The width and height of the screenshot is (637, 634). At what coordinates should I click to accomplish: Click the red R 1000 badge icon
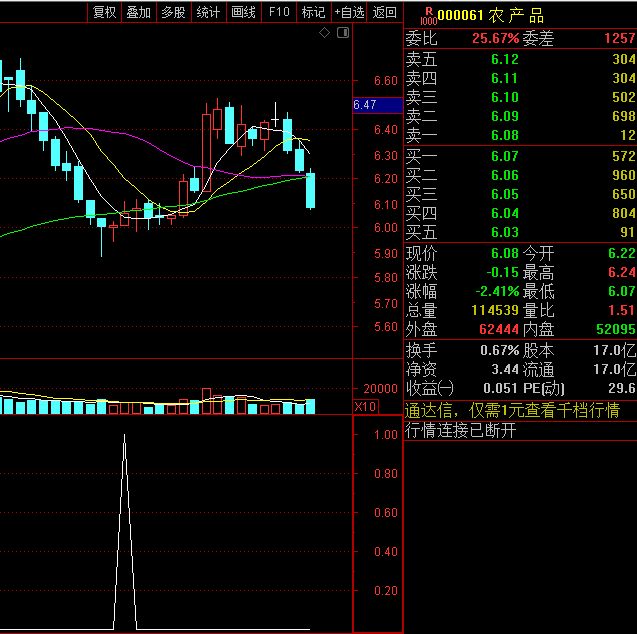tap(429, 16)
